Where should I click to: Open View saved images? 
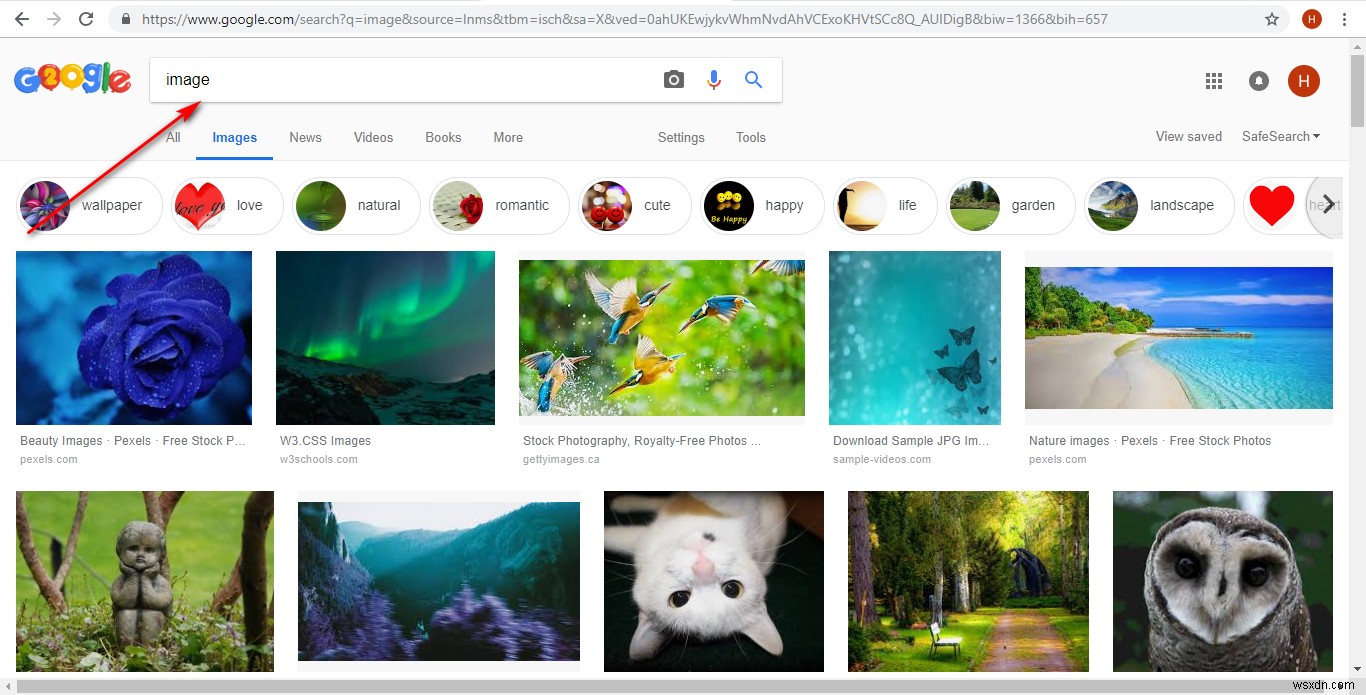(1189, 137)
